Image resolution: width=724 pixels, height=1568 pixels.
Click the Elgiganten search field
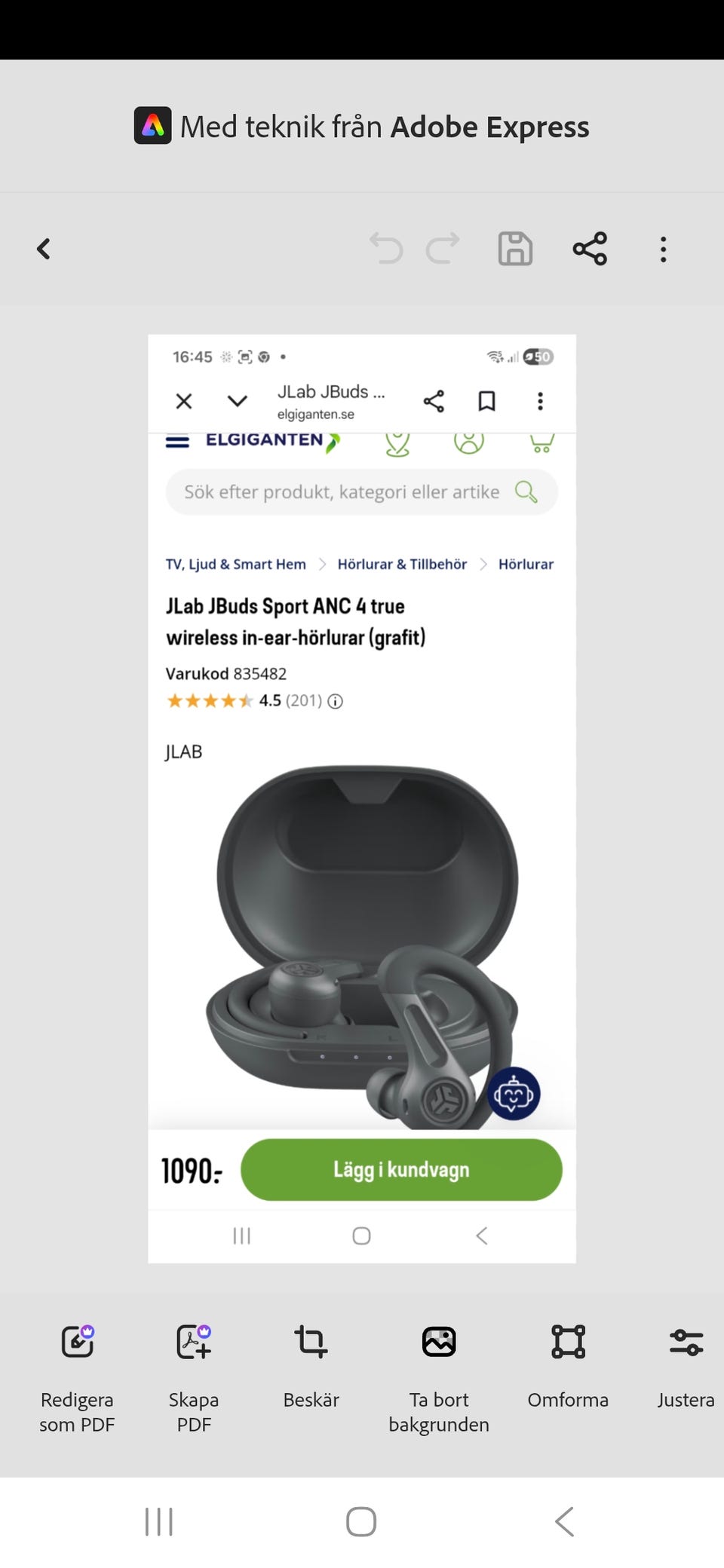point(362,492)
